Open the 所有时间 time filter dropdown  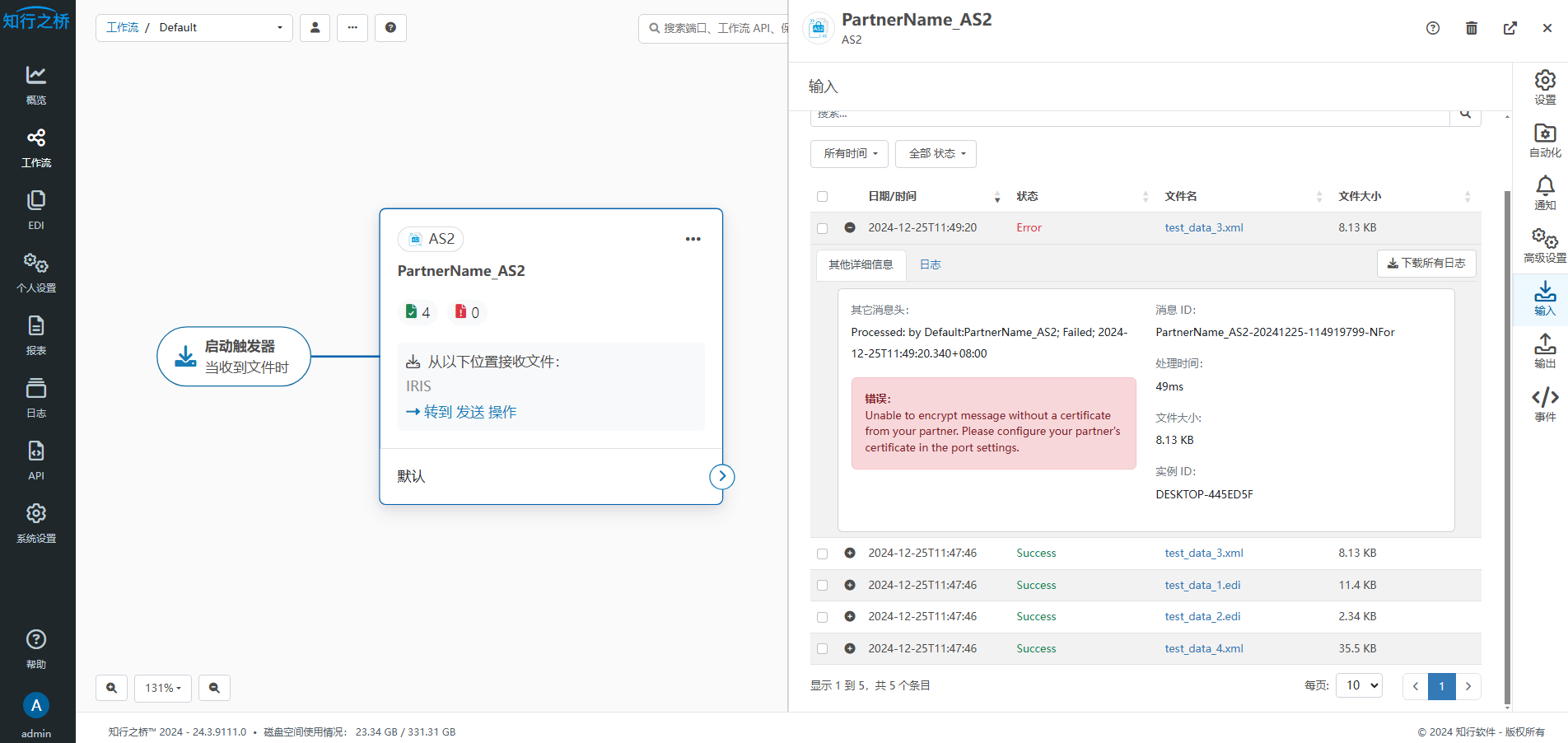[849, 154]
